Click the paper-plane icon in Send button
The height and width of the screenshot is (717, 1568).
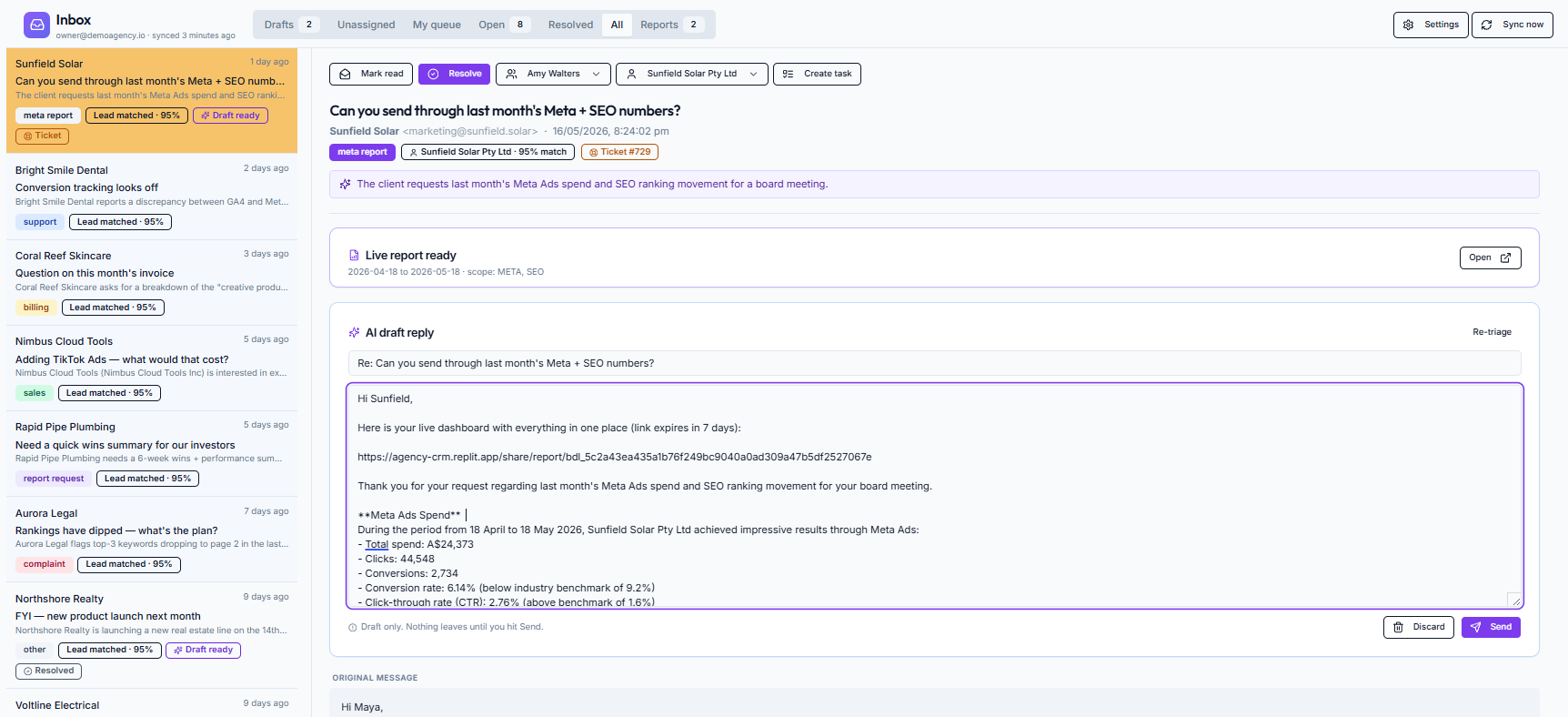pyautogui.click(x=1476, y=627)
